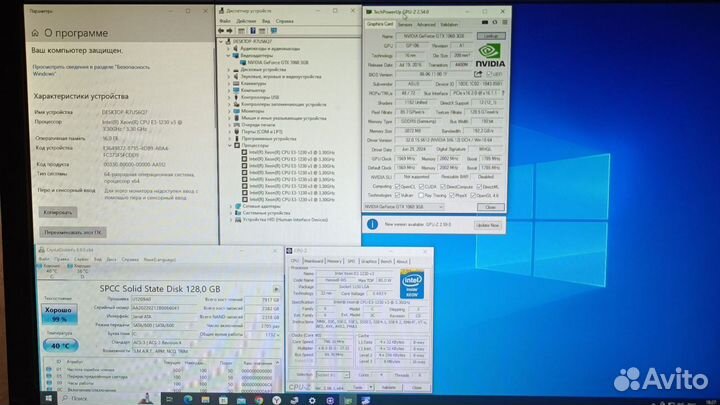
Task: Click the Хорошо 99% health status in CrystalDiskInfo
Action: [x=59, y=315]
